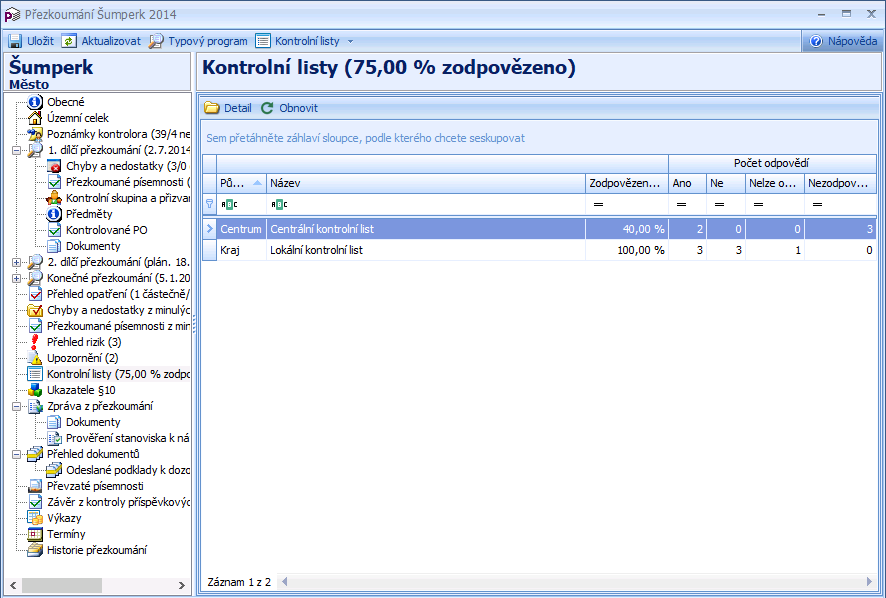Click the Přehled rizik exclamation icon
This screenshot has height=598, width=886.
coord(35,342)
